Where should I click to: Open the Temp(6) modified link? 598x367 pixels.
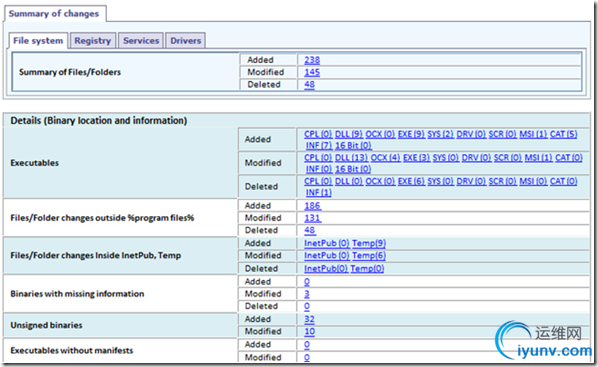[x=369, y=255]
